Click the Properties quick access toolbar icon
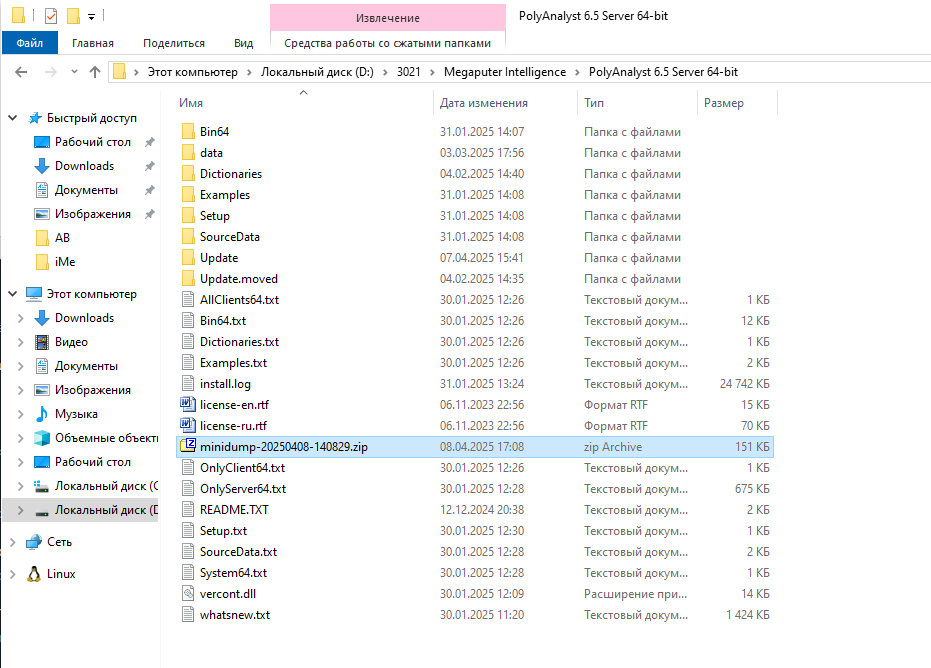The height and width of the screenshot is (668, 931). point(51,16)
